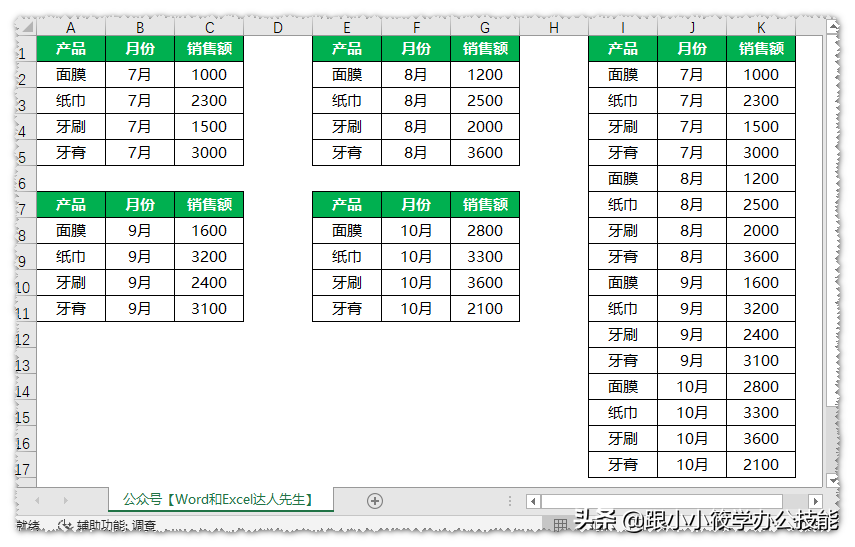Click horizontal scrollbar right arrow
Viewport: 855px width, 547px height.
point(815,501)
